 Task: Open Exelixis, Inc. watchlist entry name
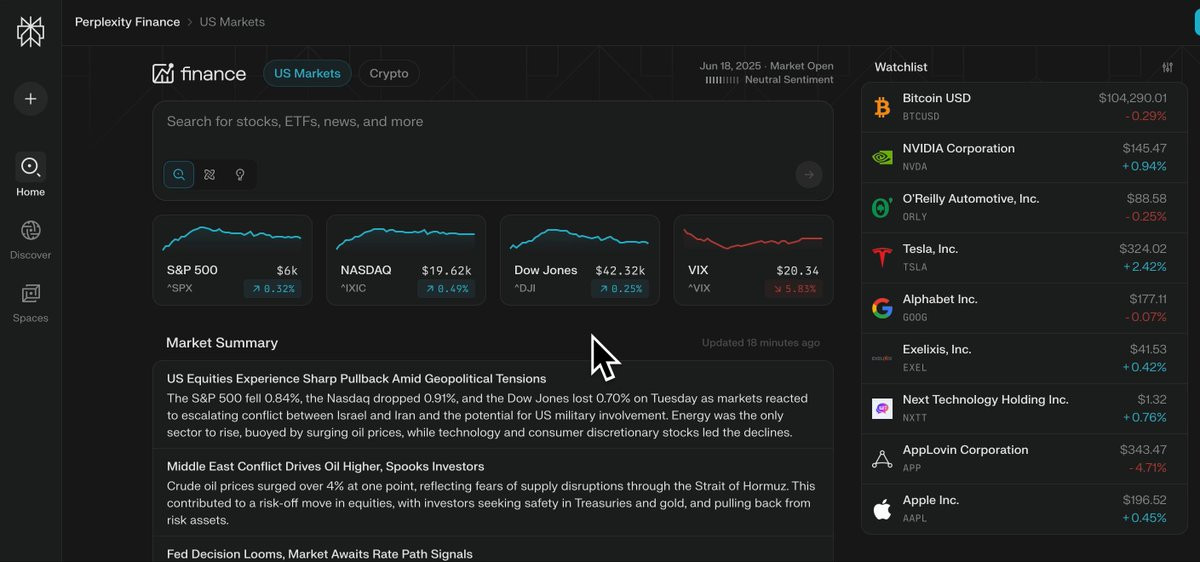click(x=937, y=349)
